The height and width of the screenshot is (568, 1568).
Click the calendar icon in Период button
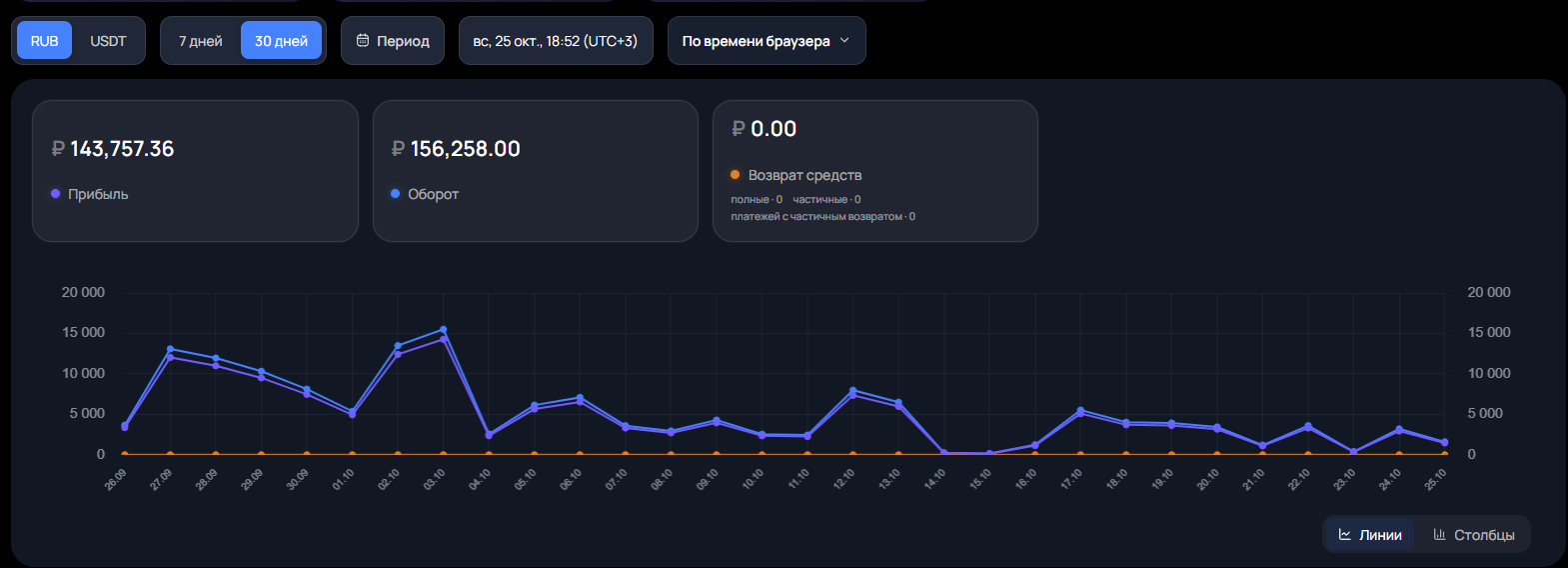click(x=363, y=41)
